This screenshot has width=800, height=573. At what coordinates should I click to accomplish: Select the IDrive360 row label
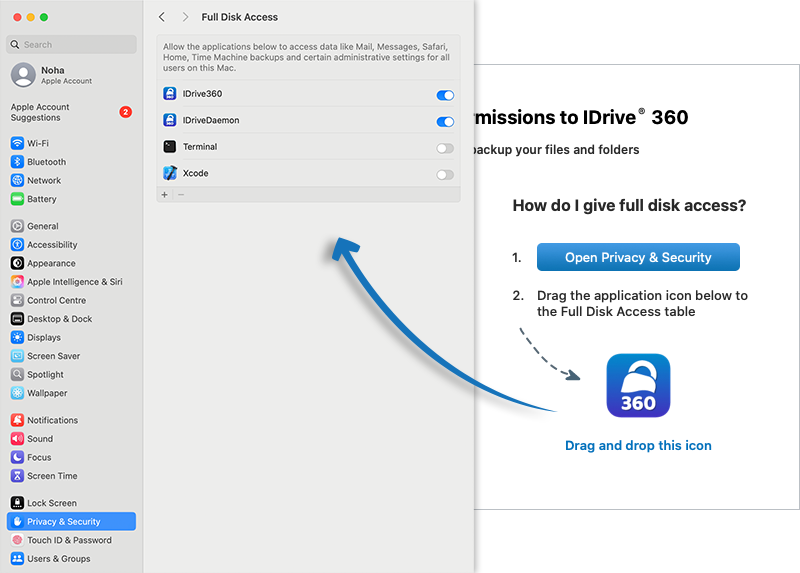click(202, 93)
